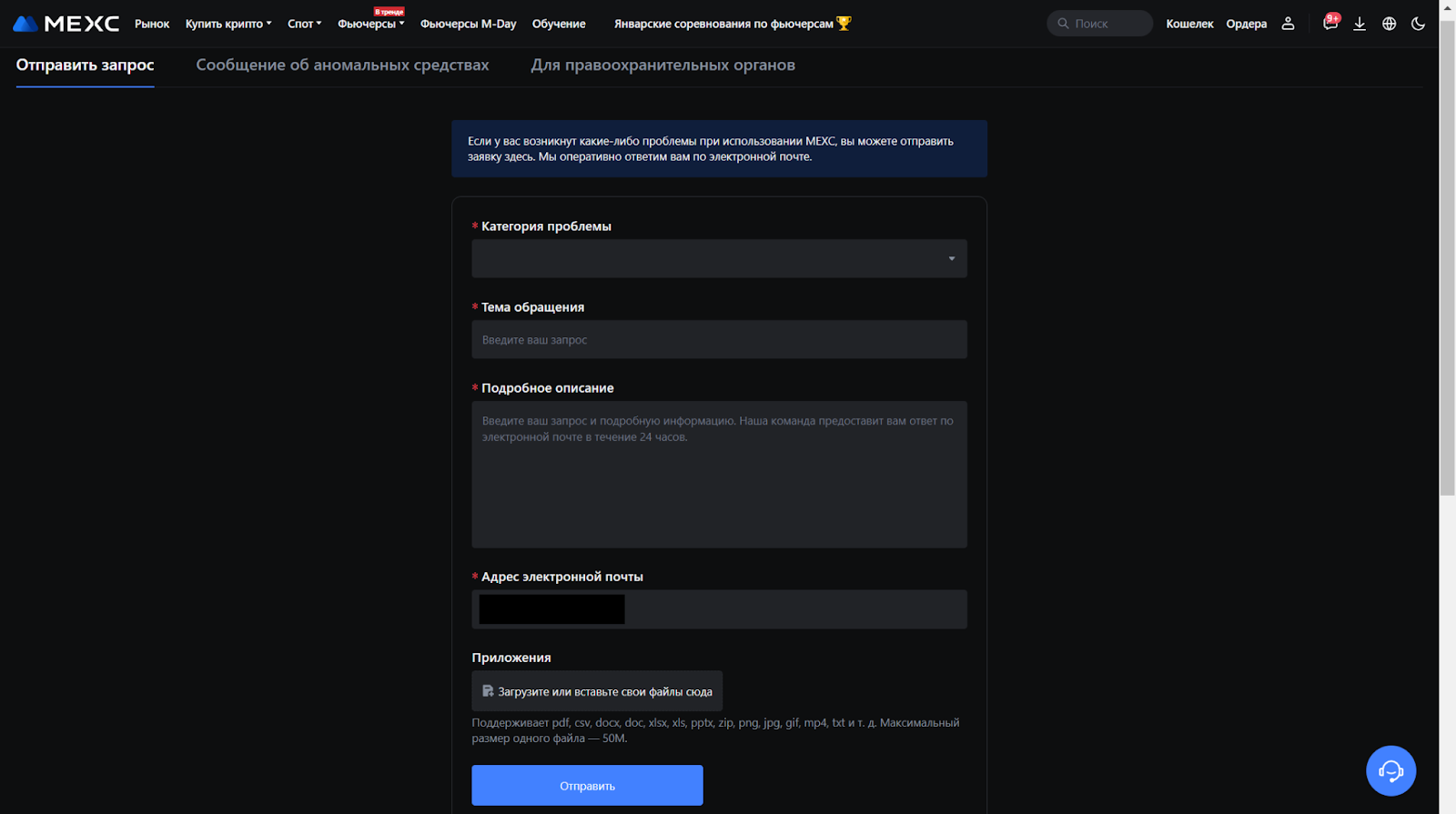The height and width of the screenshot is (814, 1456).
Task: Switch to Для правоохранительных органов tab
Action: coord(662,65)
